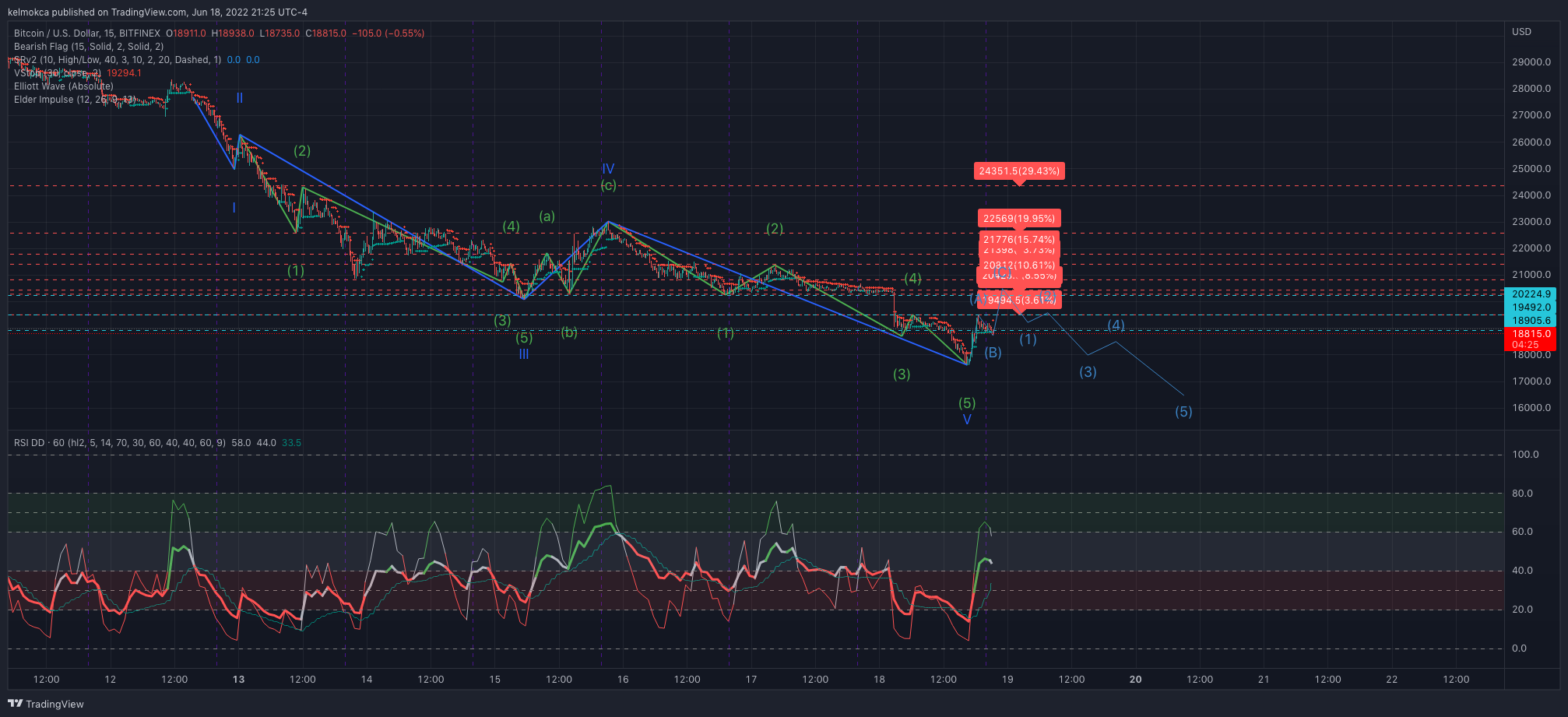Image resolution: width=1568 pixels, height=717 pixels.
Task: Click the 18905.6 cyan price axis tag
Action: (1531, 321)
